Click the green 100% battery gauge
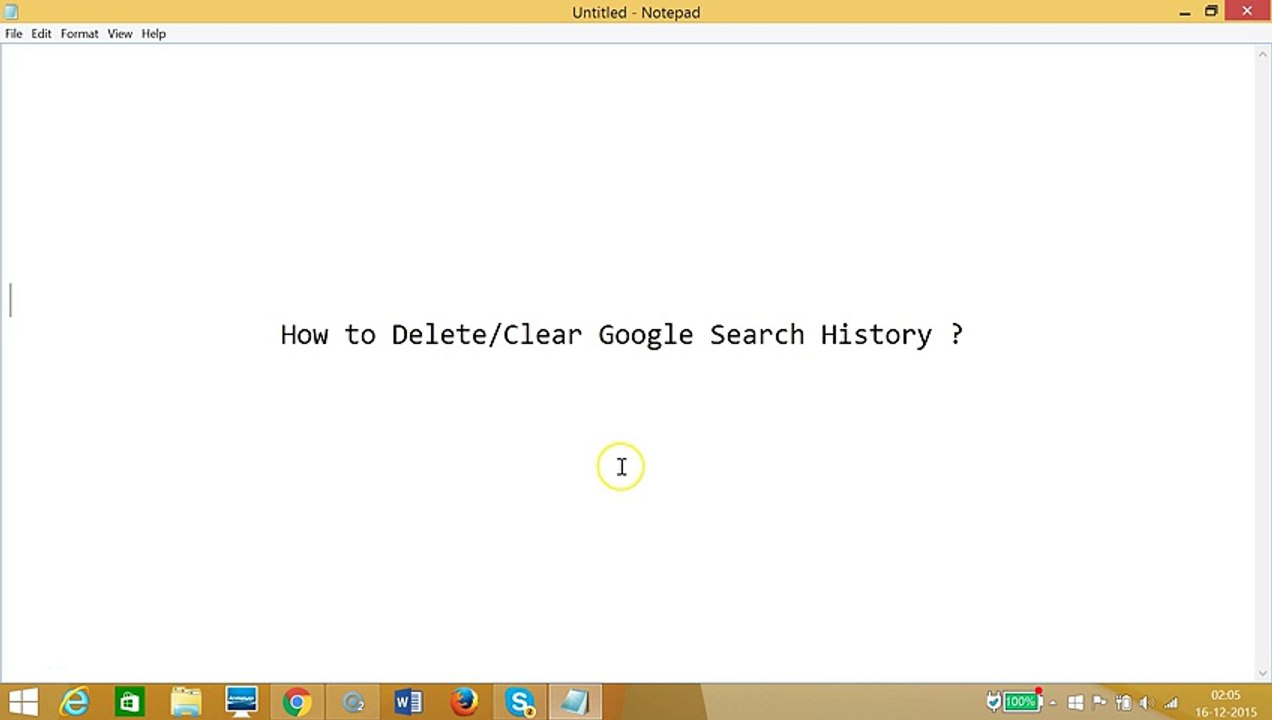Image resolution: width=1272 pixels, height=720 pixels. 1022,702
